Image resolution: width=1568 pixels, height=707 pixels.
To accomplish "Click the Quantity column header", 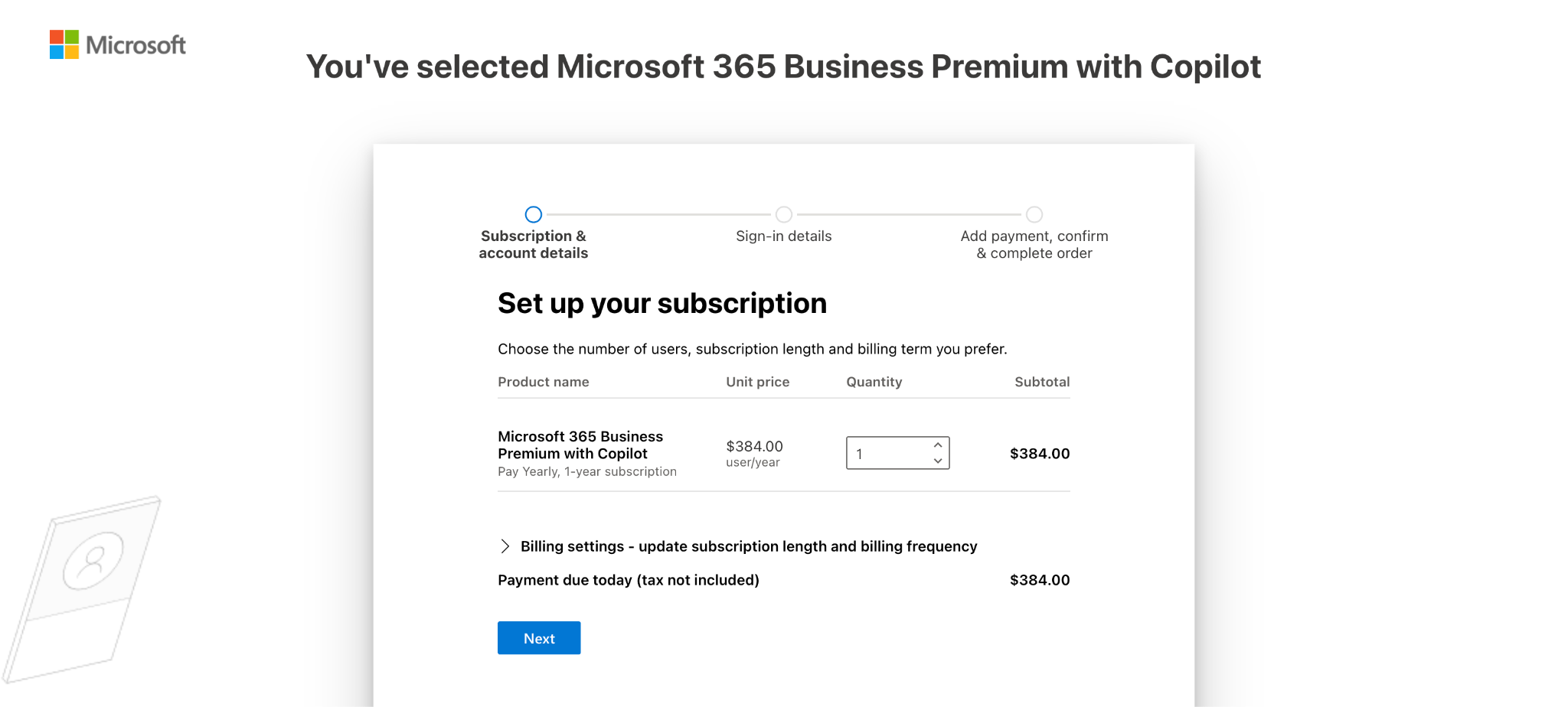I will tap(874, 382).
